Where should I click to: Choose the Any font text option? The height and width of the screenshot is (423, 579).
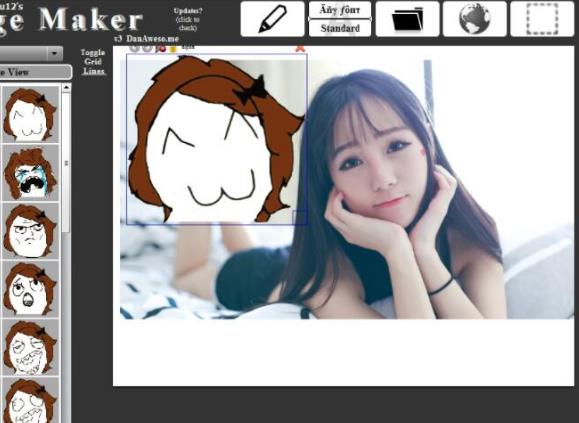coord(340,10)
